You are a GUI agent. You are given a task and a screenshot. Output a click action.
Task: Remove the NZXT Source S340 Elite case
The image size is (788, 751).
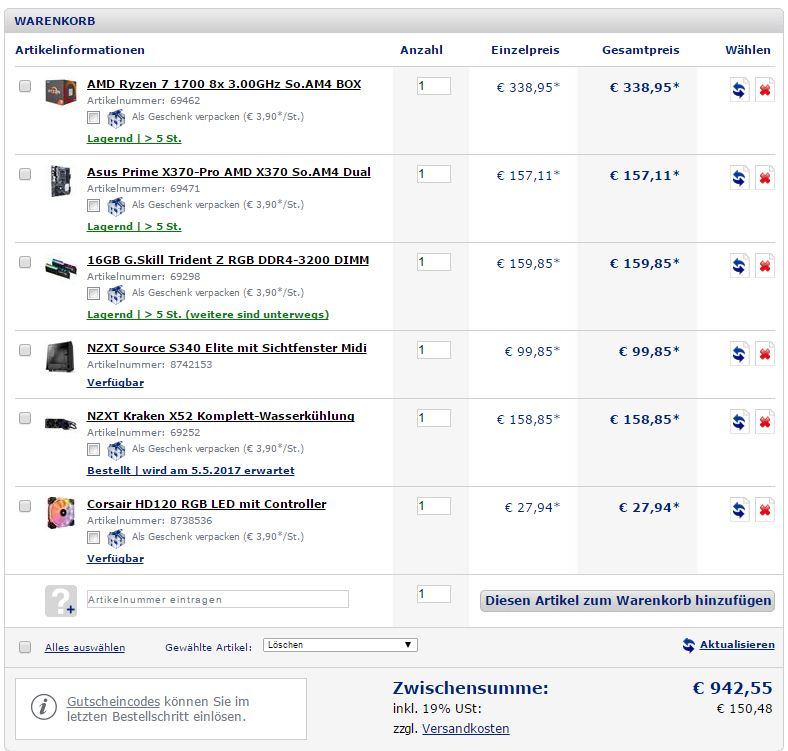[x=765, y=354]
